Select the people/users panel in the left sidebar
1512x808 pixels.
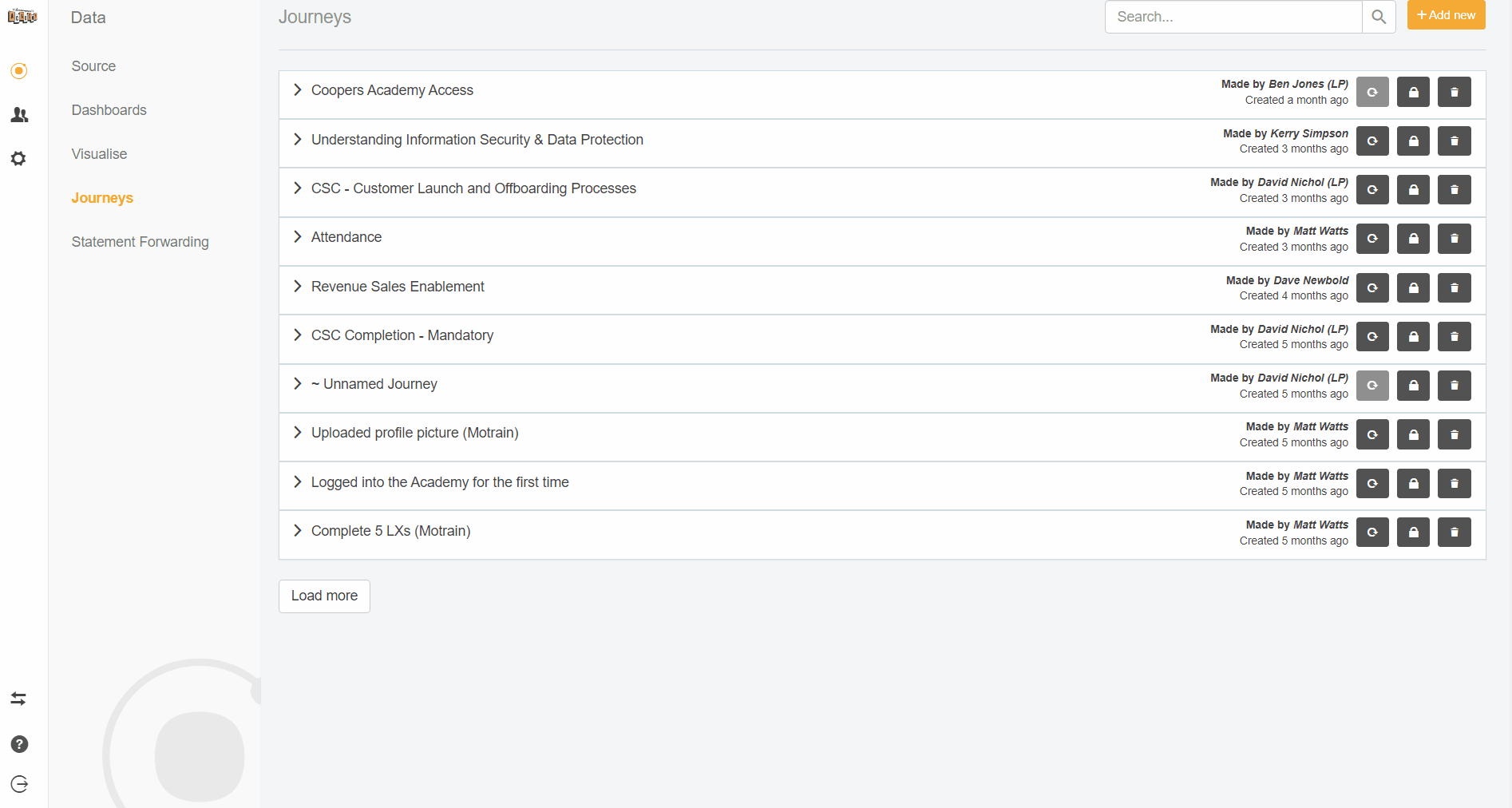pos(19,115)
